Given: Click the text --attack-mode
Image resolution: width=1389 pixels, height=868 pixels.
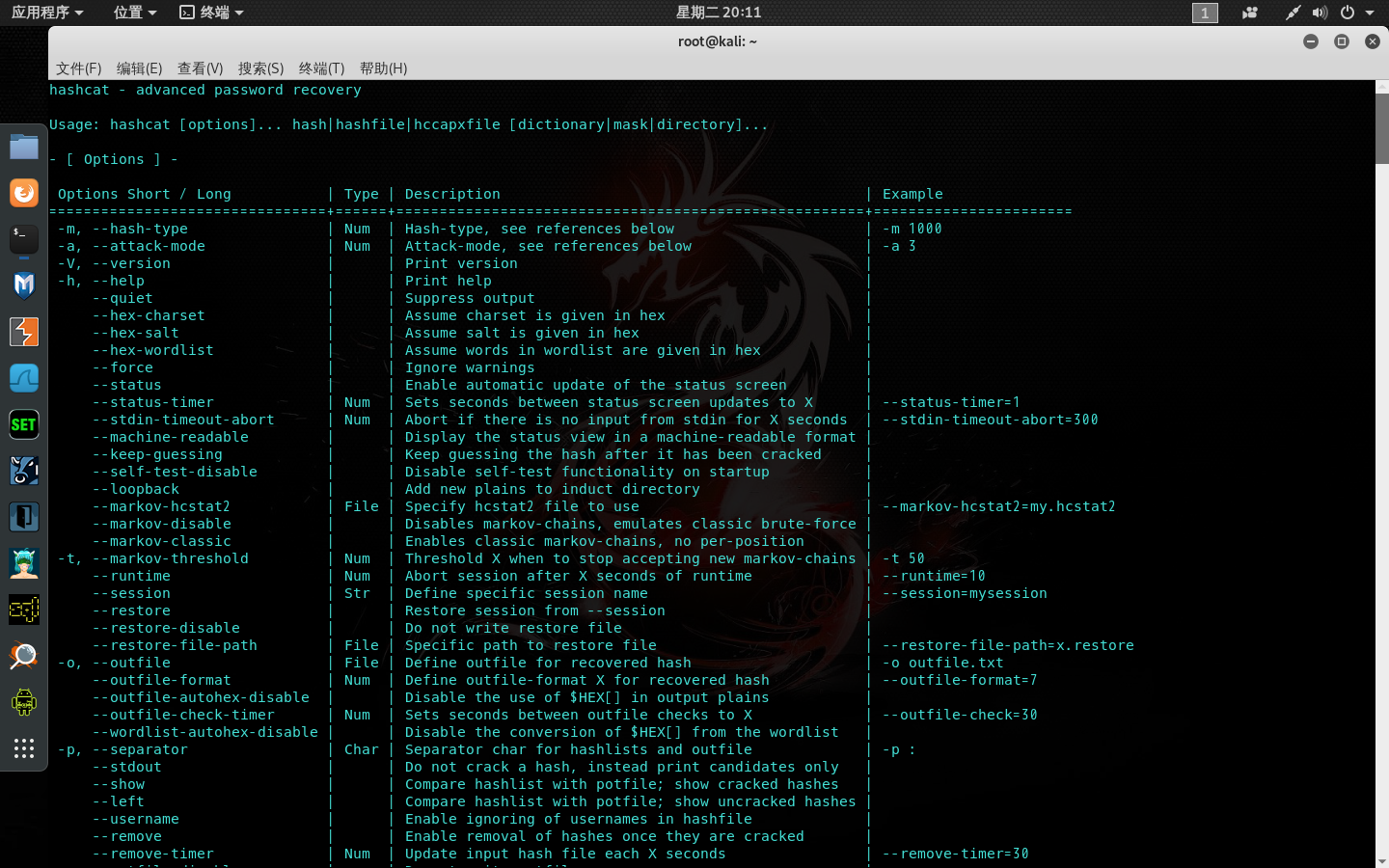Looking at the screenshot, I should click(x=149, y=246).
